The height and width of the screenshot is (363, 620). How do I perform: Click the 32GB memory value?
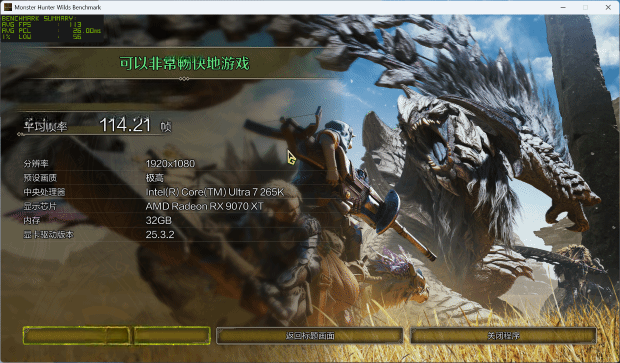click(159, 220)
